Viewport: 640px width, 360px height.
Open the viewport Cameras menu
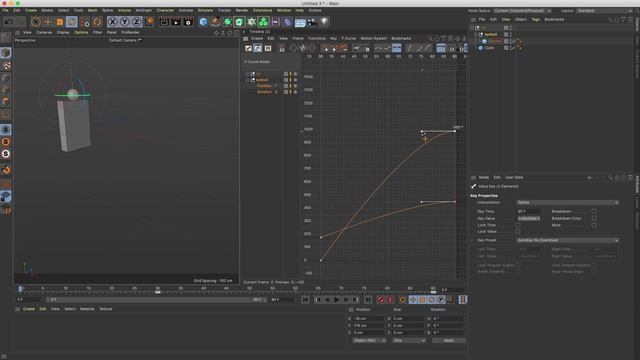tap(44, 32)
